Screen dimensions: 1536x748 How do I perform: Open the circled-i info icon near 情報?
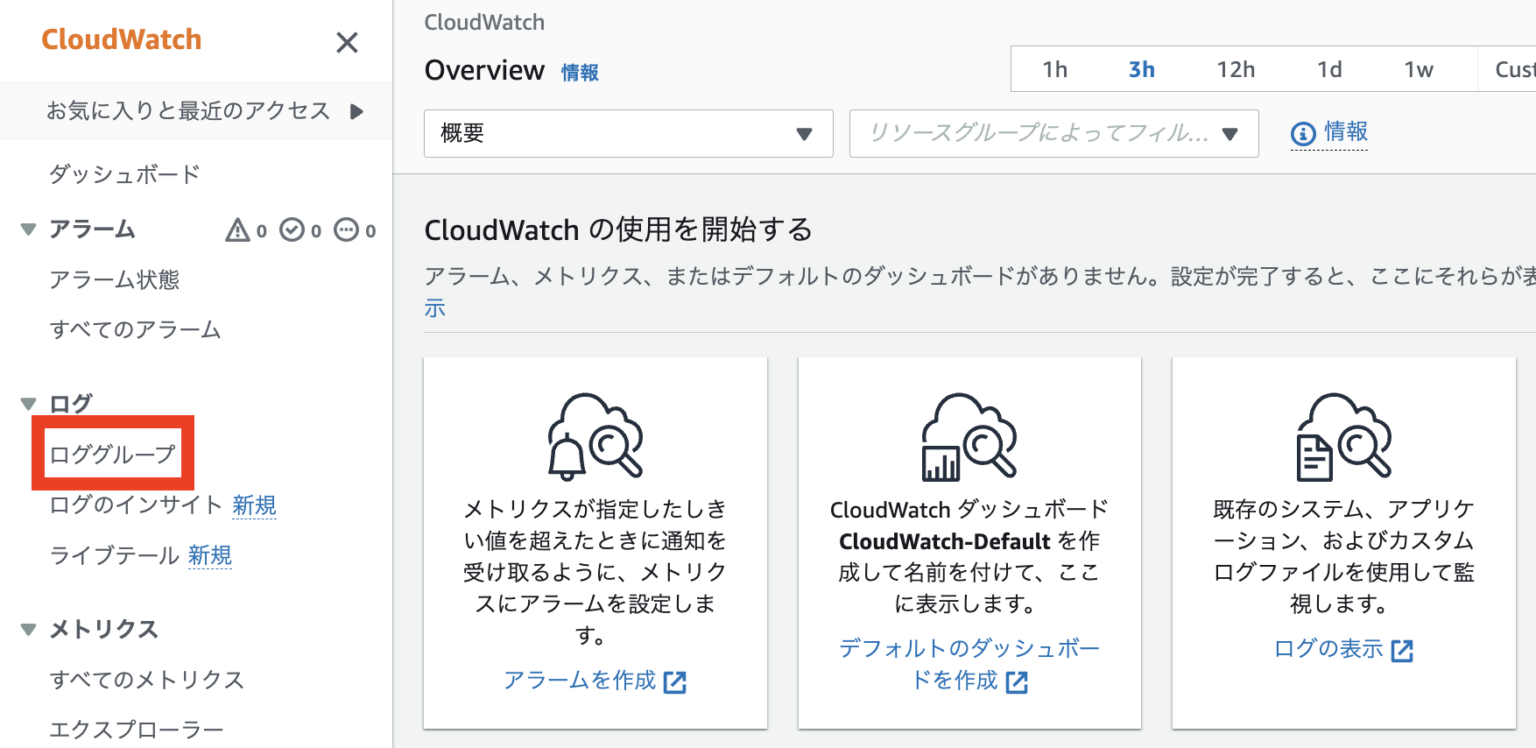click(x=1303, y=133)
